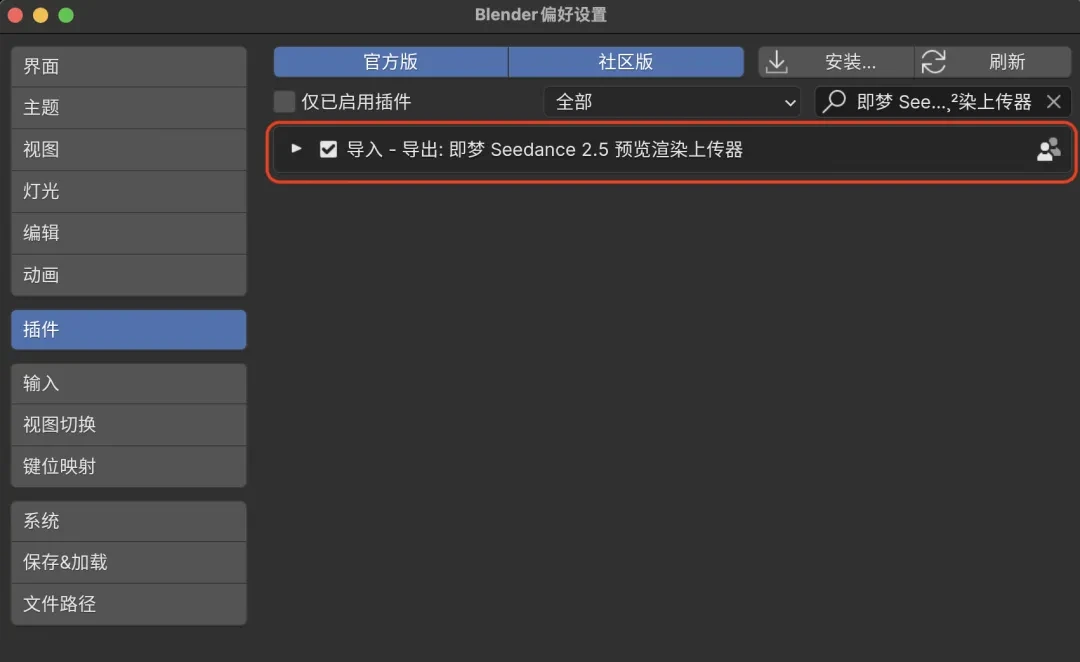Viewport: 1080px width, 662px height.
Task: Click the community people icon on the add-on row
Action: 1048,149
